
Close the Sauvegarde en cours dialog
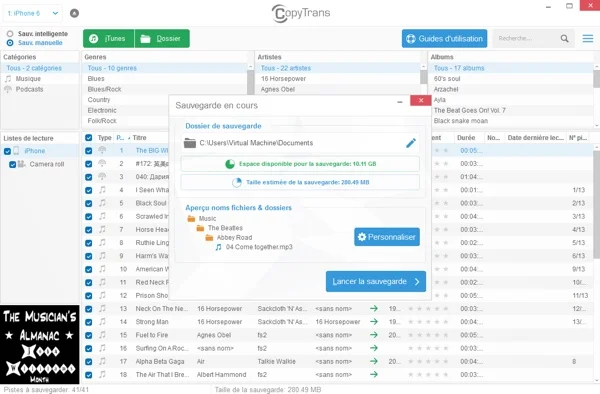click(421, 101)
